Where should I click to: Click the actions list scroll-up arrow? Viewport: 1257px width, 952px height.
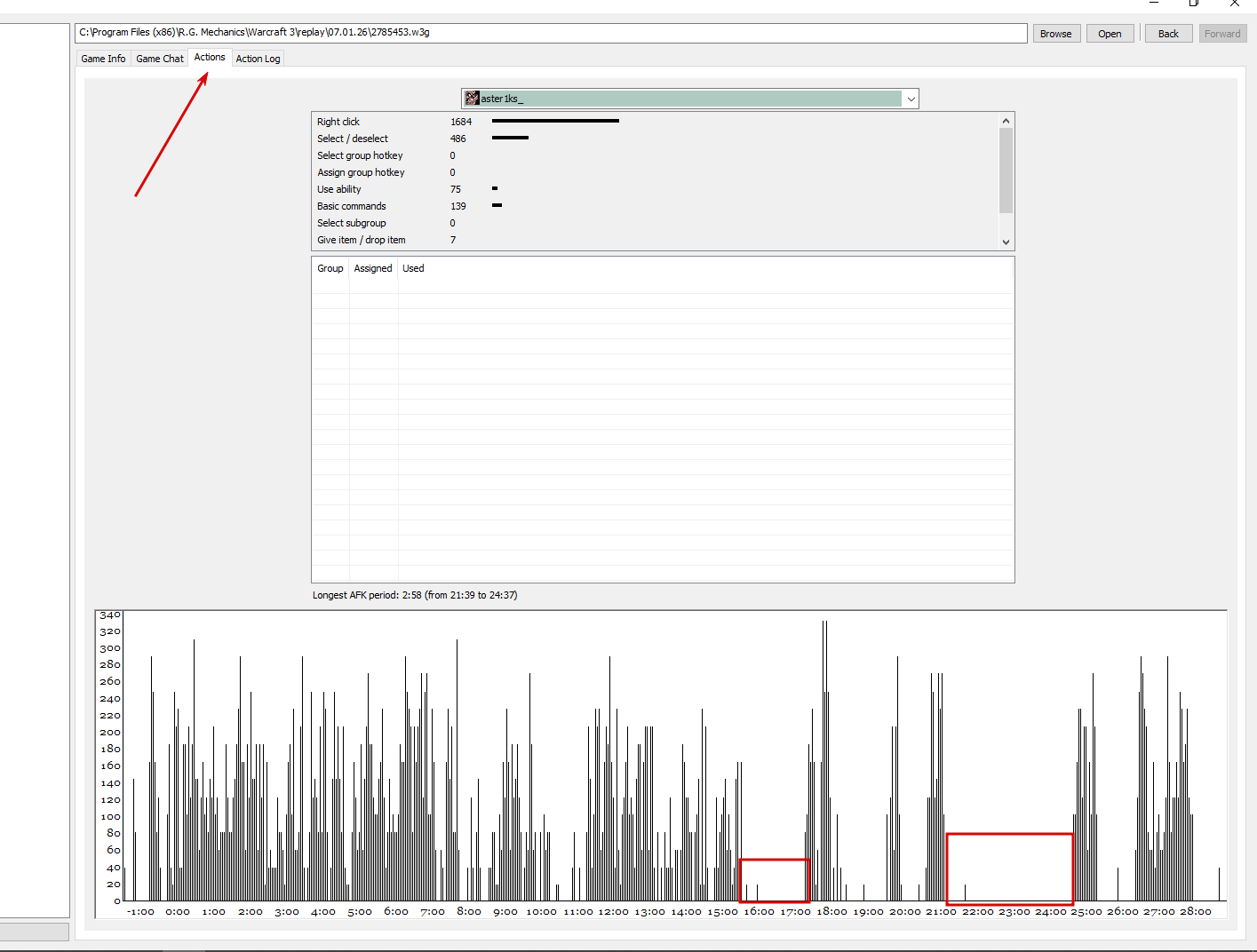tap(1006, 121)
